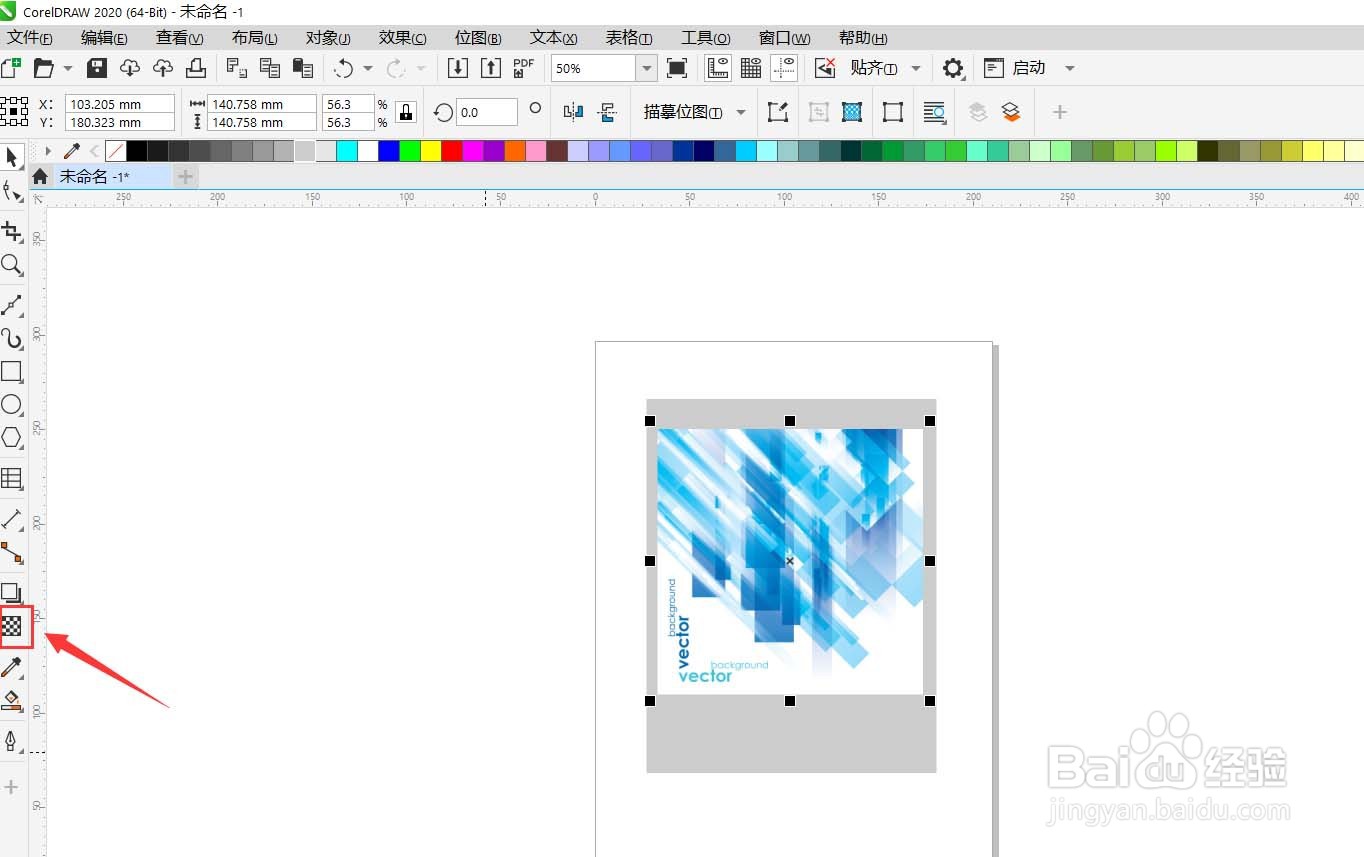Open the 位图 menu
This screenshot has height=857, width=1364.
tap(478, 38)
